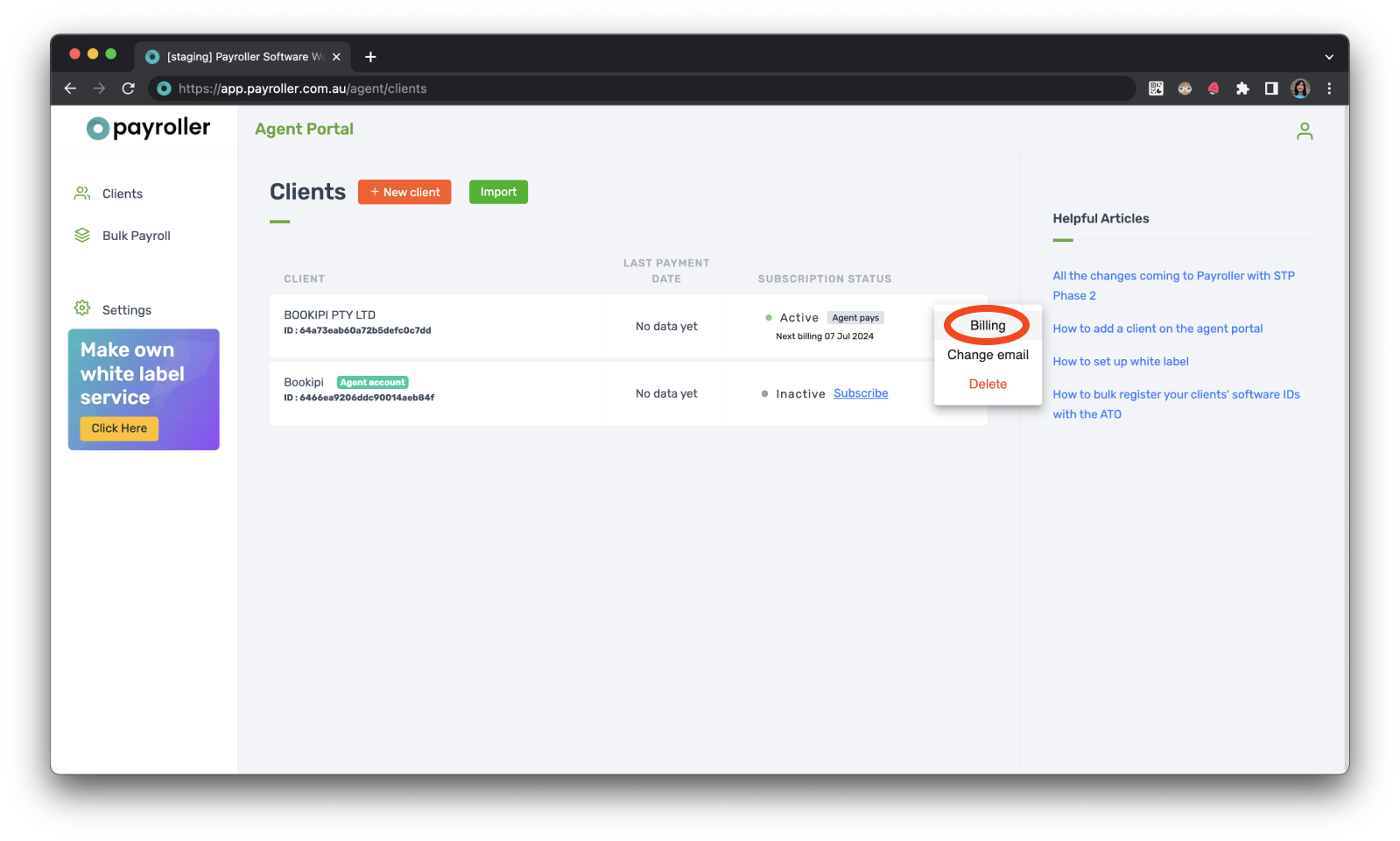This screenshot has height=841, width=1400.
Task: Click the Agent account badge
Action: point(373,382)
